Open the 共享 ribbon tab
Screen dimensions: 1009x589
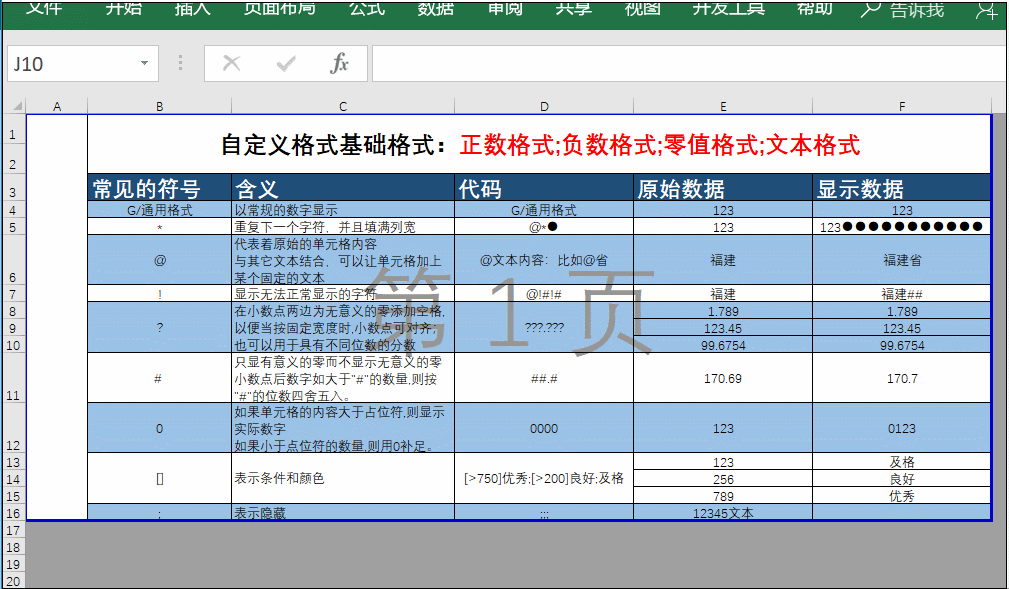(x=574, y=8)
